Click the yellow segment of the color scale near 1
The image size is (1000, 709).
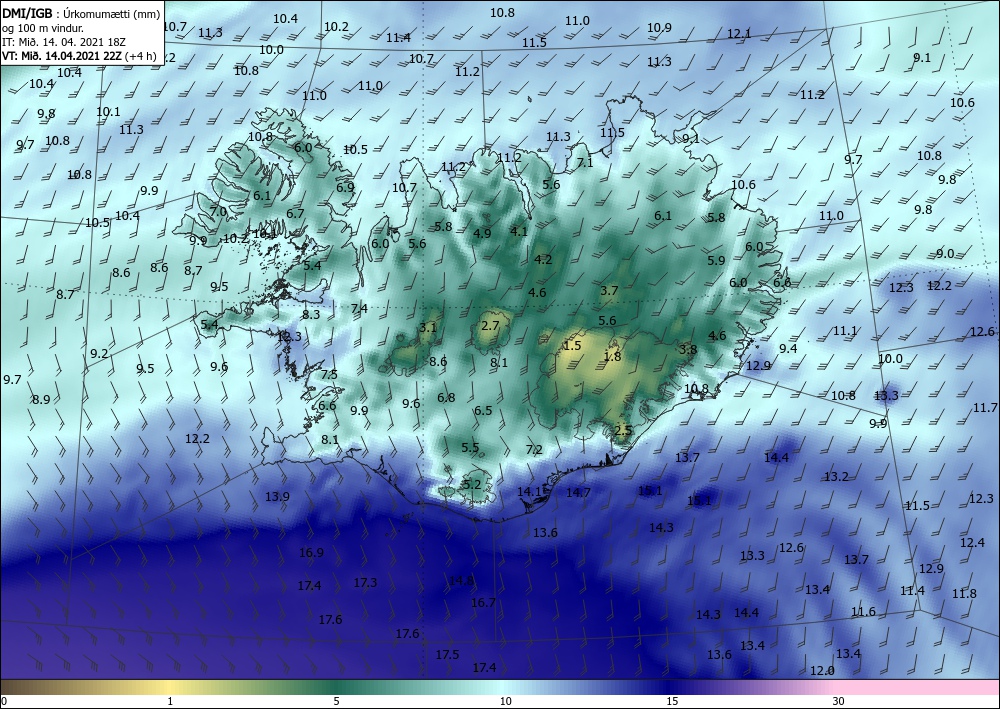click(x=170, y=687)
